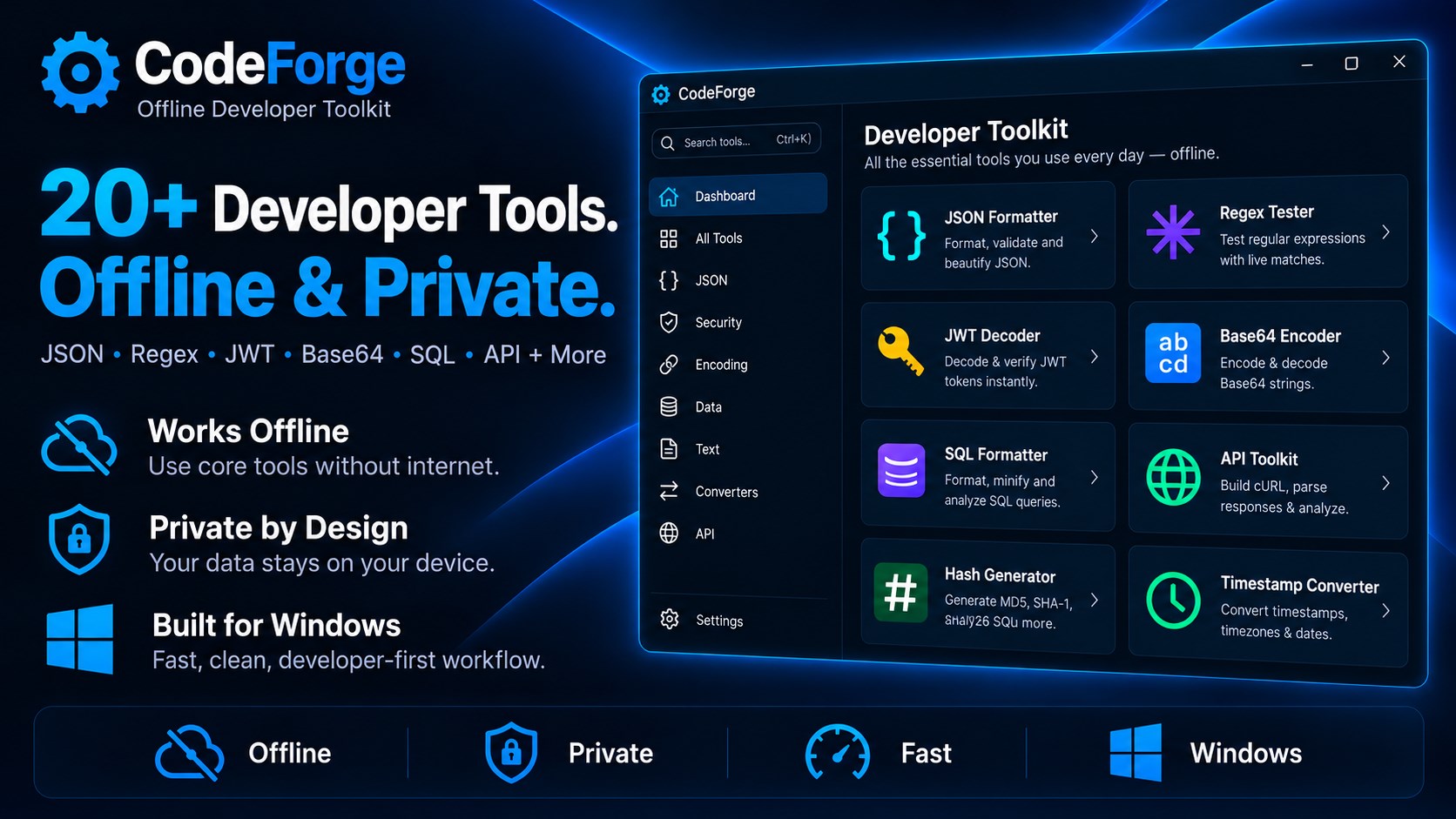Focus the Search tools input field
Screen dimensions: 1456x819
point(736,141)
